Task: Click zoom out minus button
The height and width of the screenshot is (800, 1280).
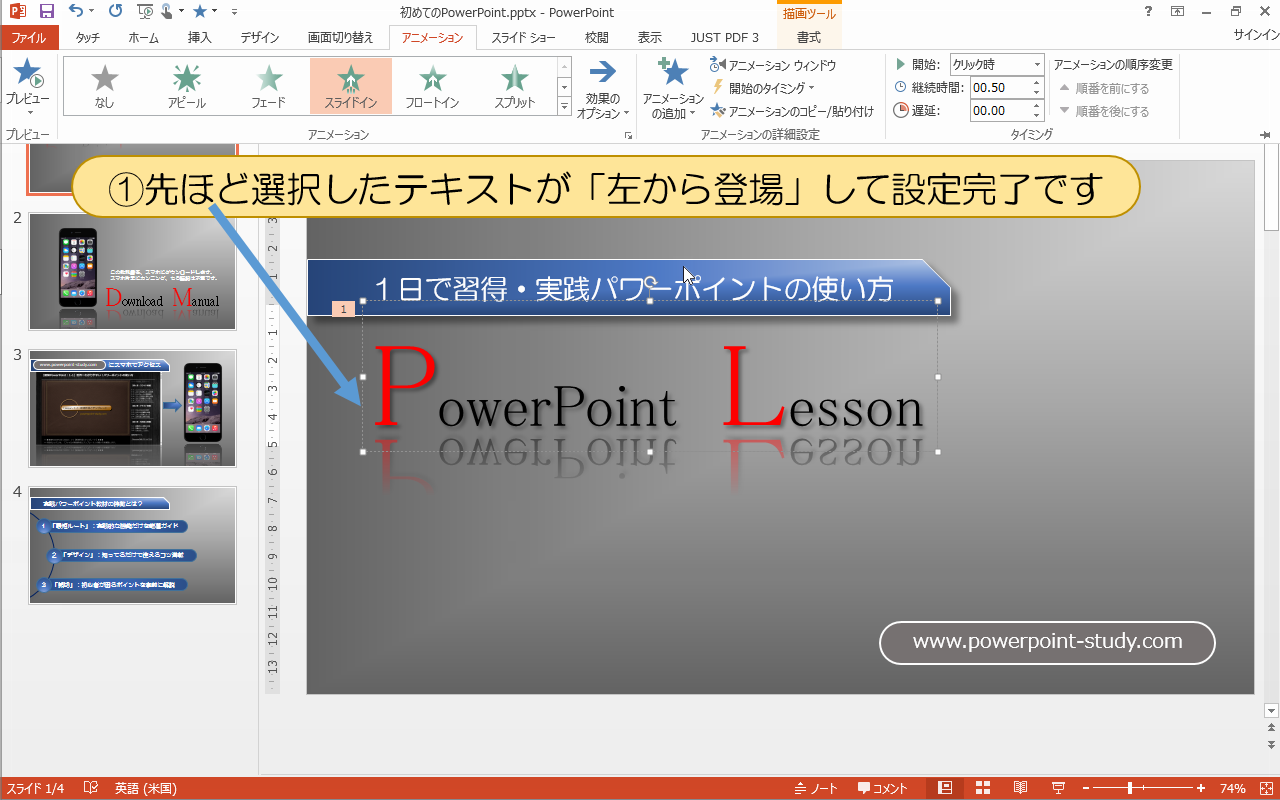Action: pyautogui.click(x=1086, y=788)
